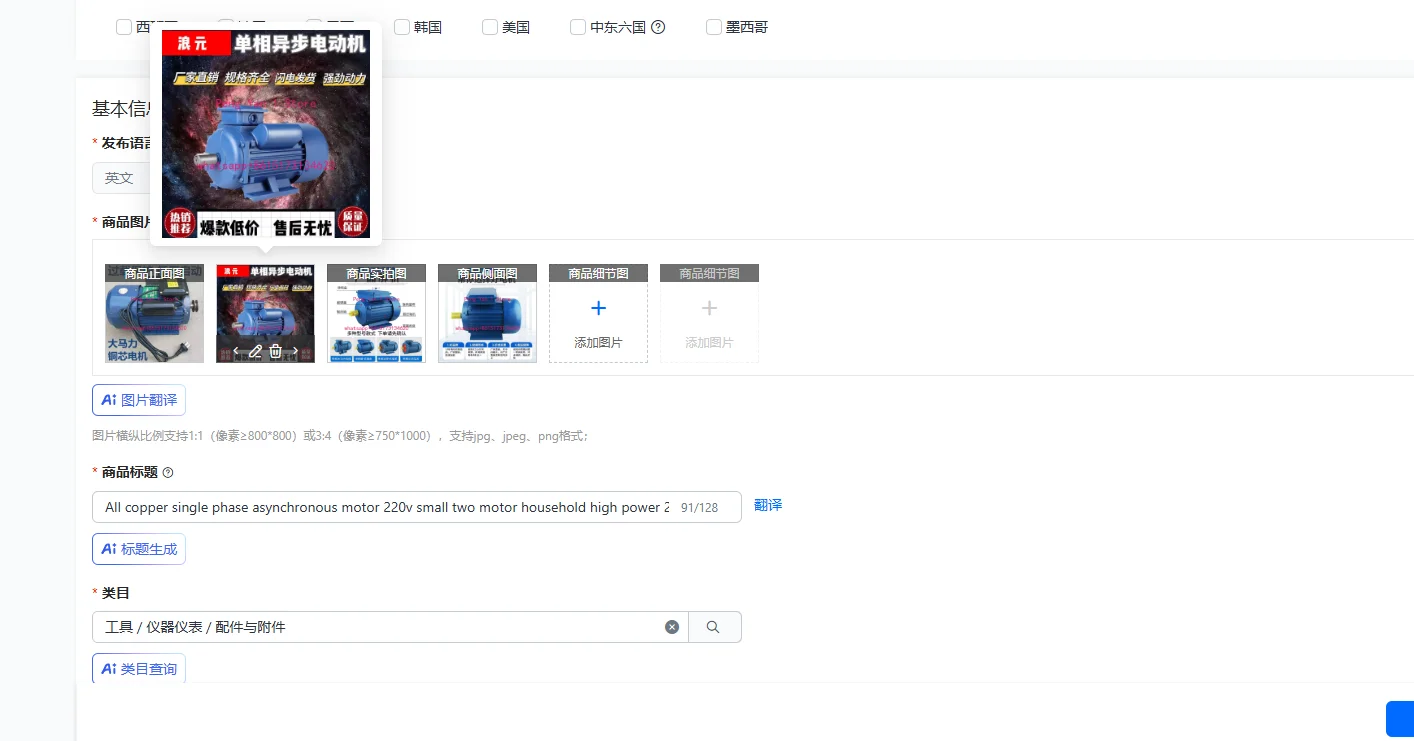Viewport: 1414px width, 741px height.
Task: Edit the hovered product image with the pencil
Action: (255, 351)
